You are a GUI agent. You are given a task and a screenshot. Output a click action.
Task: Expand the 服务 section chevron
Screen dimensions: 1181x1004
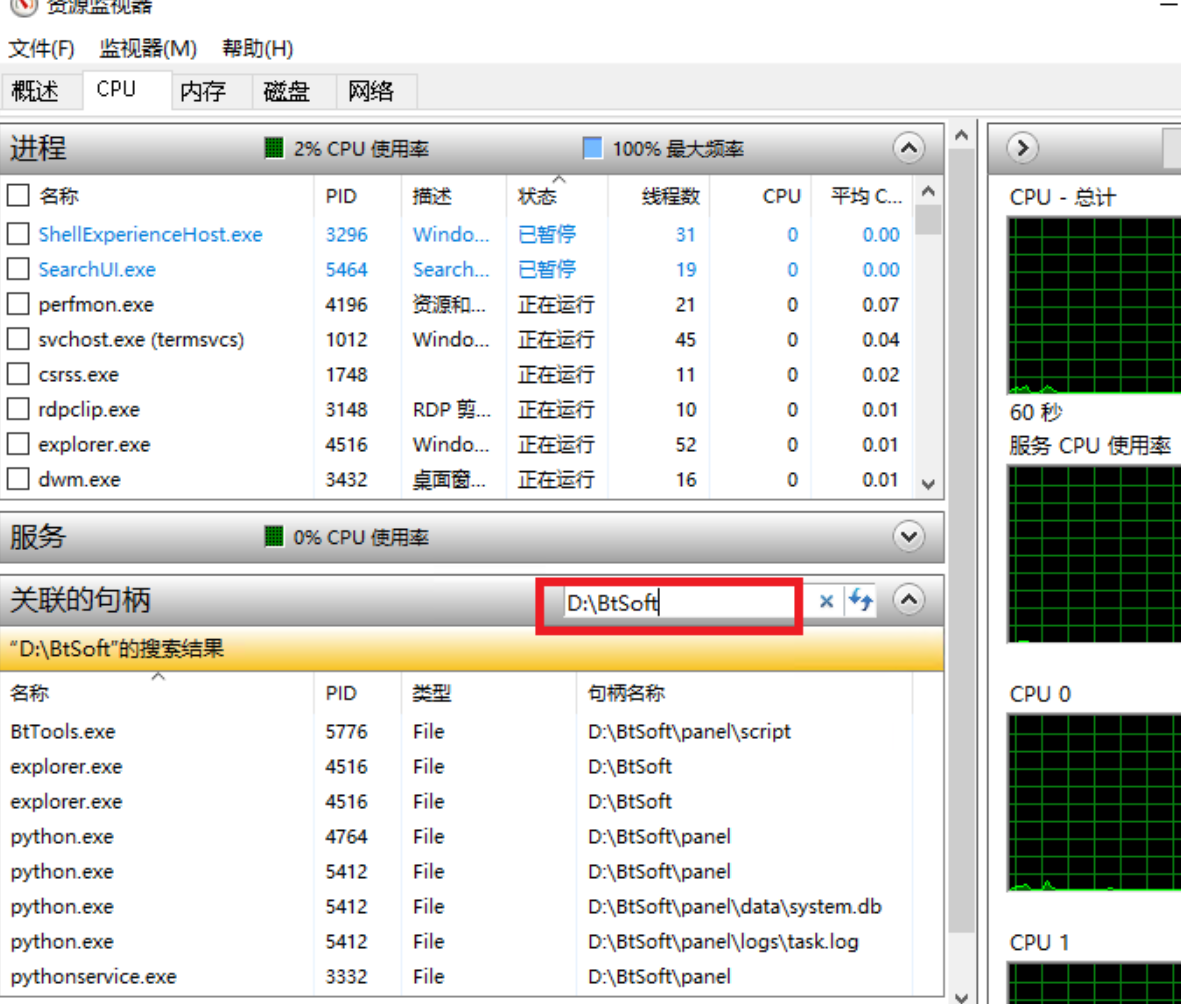click(x=908, y=537)
